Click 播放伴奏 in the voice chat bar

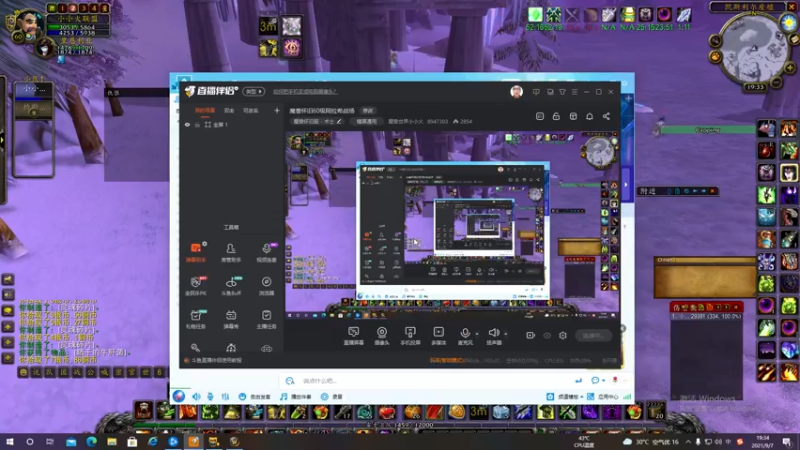296,396
